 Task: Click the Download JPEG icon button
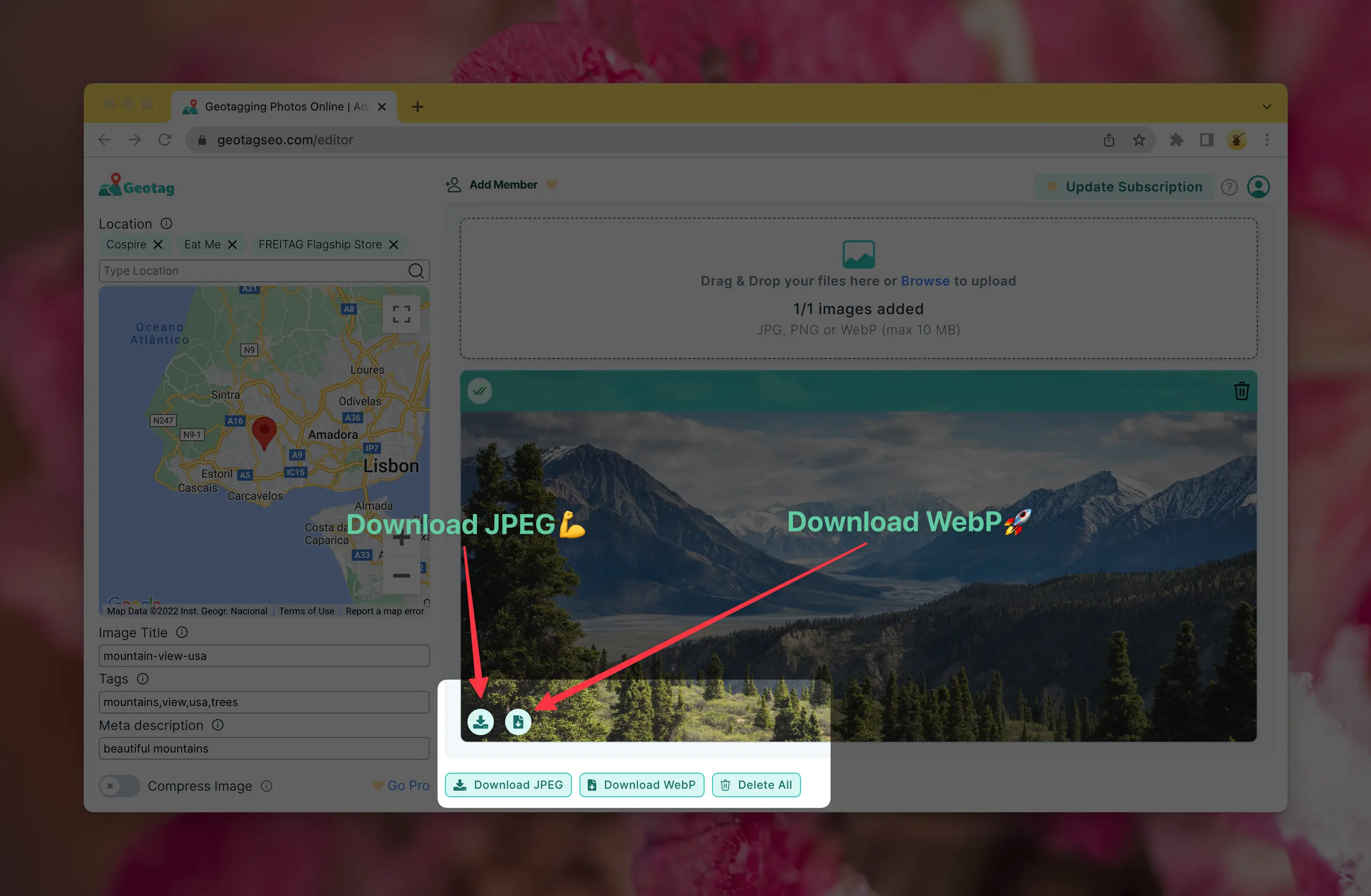pos(481,721)
